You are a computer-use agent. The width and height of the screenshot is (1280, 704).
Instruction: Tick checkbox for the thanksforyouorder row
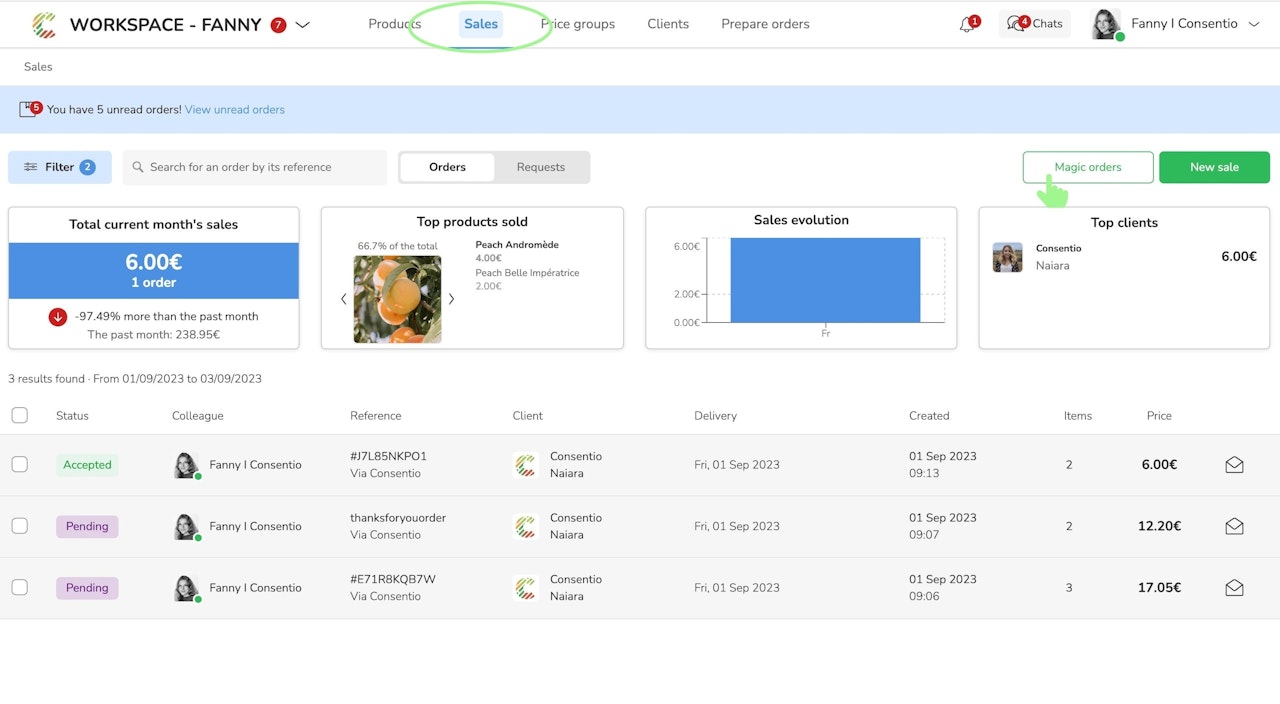20,527
